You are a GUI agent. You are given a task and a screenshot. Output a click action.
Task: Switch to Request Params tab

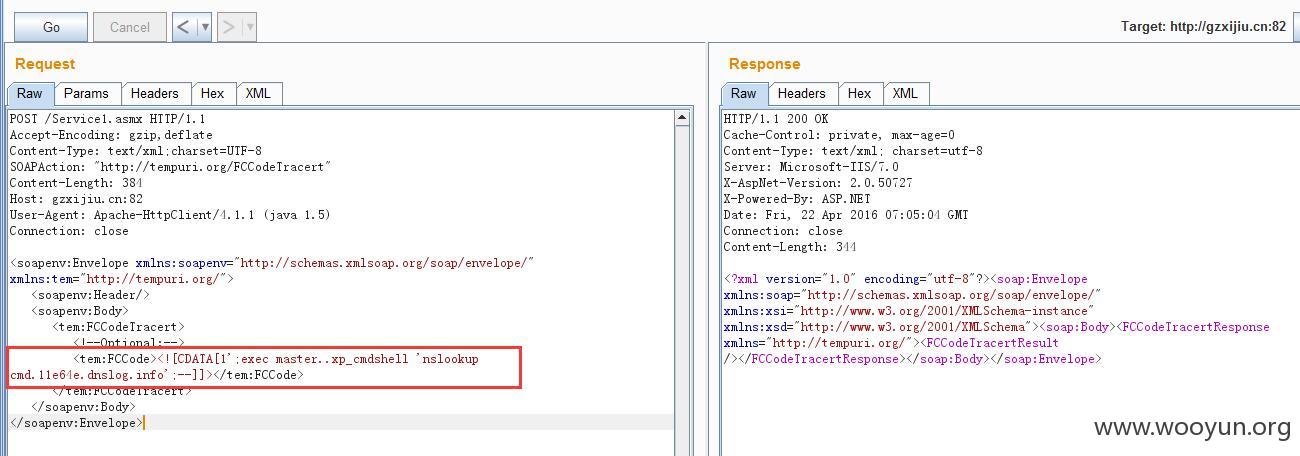(86, 93)
